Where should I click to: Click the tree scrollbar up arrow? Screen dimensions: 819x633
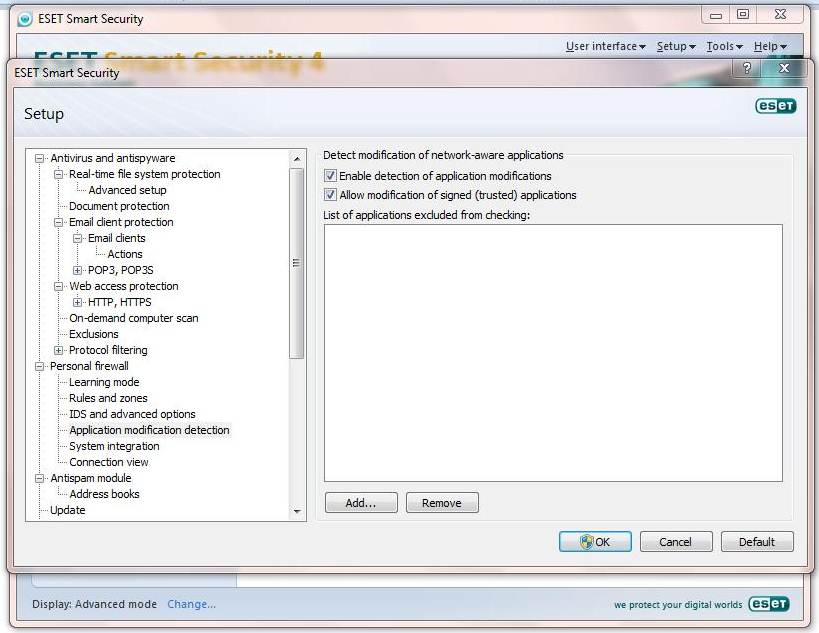(297, 158)
